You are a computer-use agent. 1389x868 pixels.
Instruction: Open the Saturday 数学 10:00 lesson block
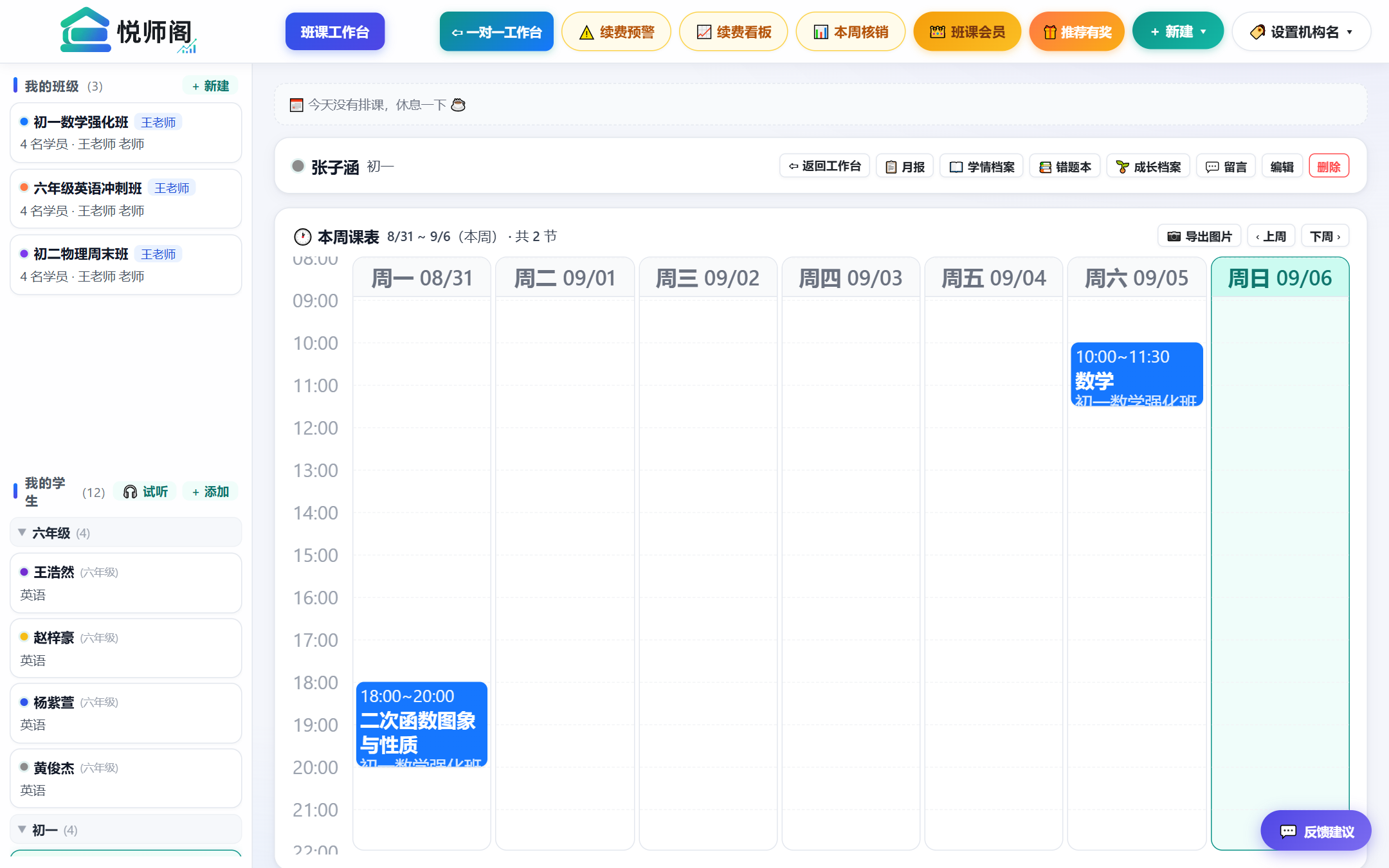(x=1137, y=374)
